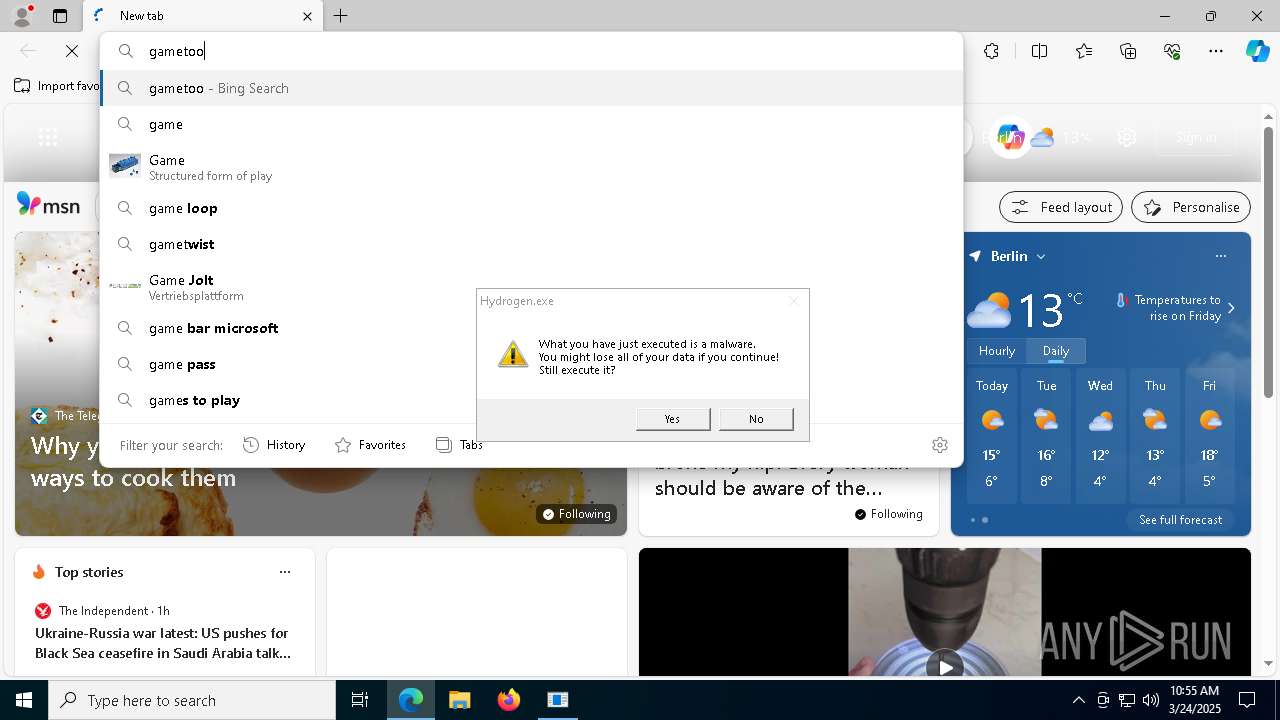
Task: Open the notification center icon
Action: pyautogui.click(x=1247, y=700)
